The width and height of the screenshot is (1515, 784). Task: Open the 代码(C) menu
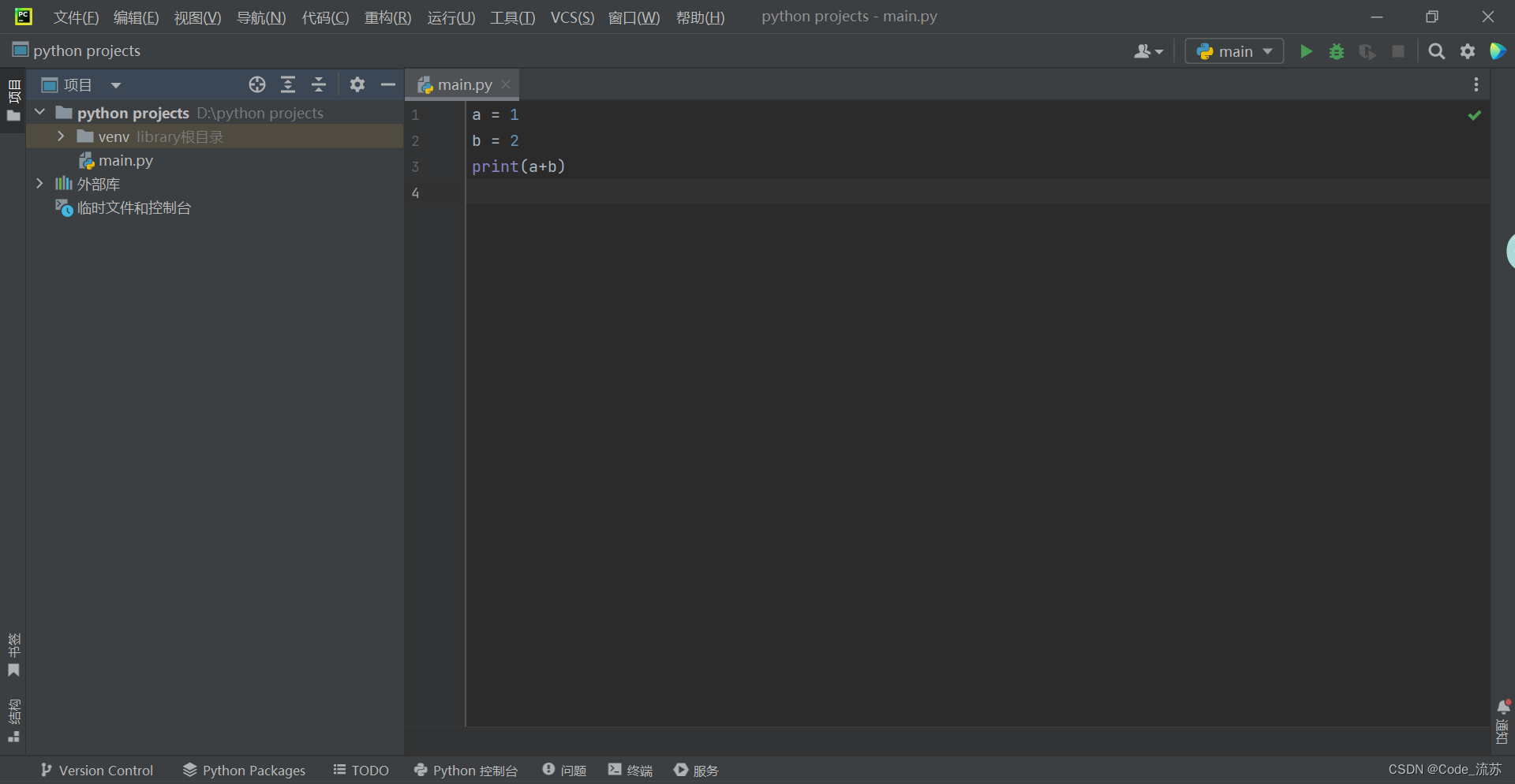(x=325, y=17)
